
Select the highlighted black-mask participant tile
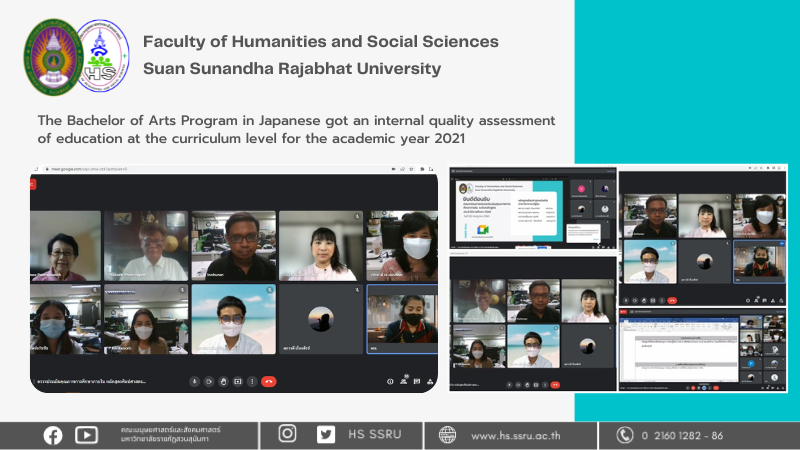[x=402, y=320]
